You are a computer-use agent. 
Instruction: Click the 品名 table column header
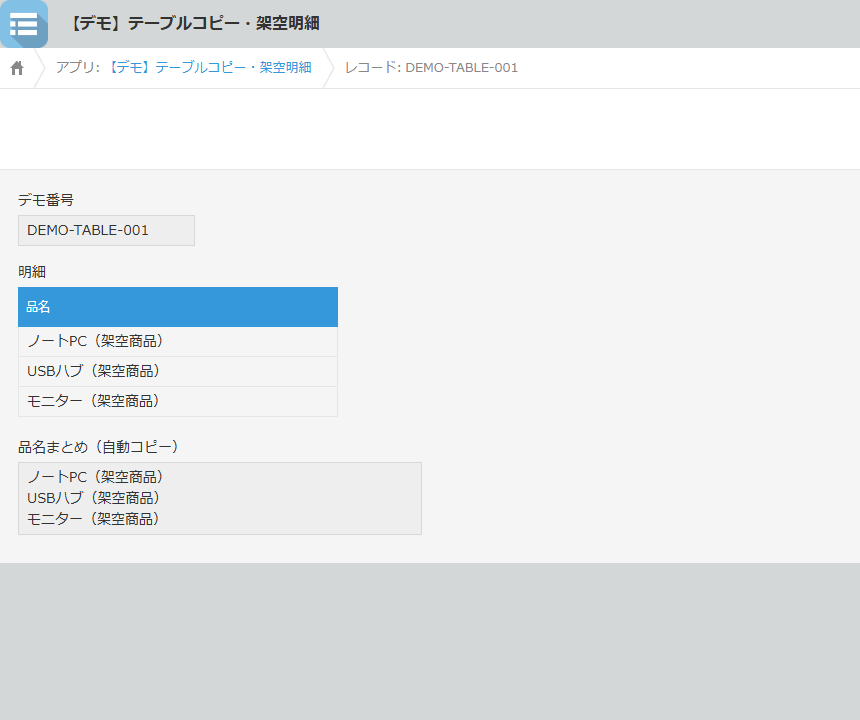(x=178, y=307)
